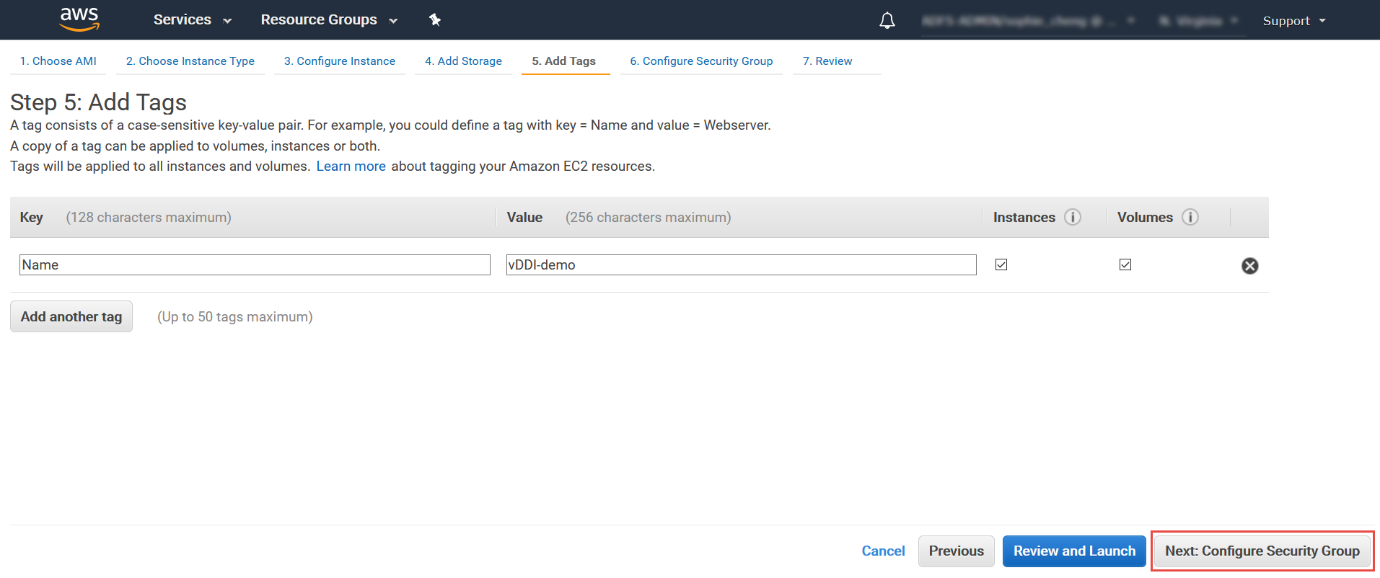Proceed with Next: Configure Security Group

coord(1262,551)
